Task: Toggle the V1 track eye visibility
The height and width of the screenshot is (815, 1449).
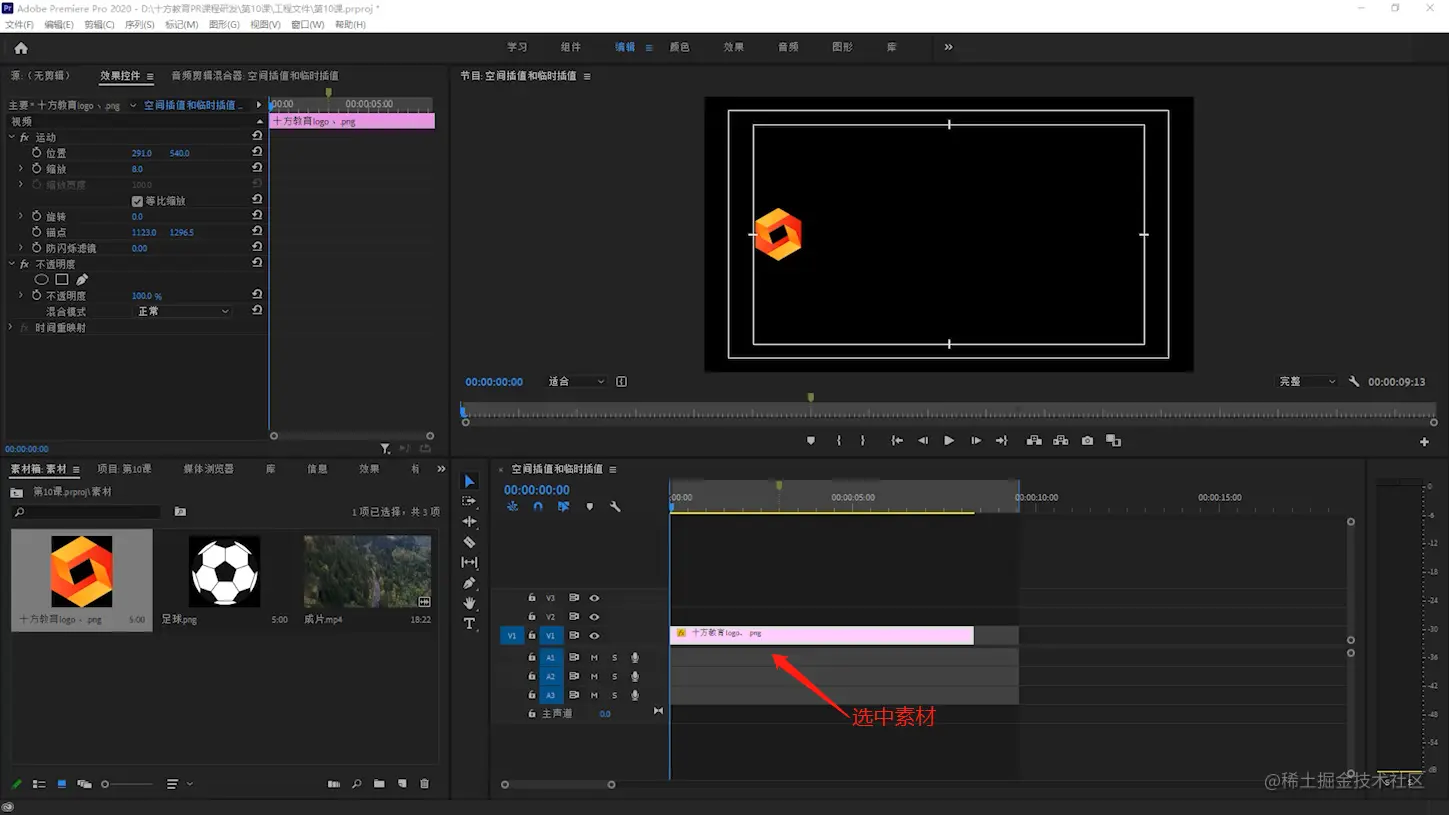Action: (594, 636)
